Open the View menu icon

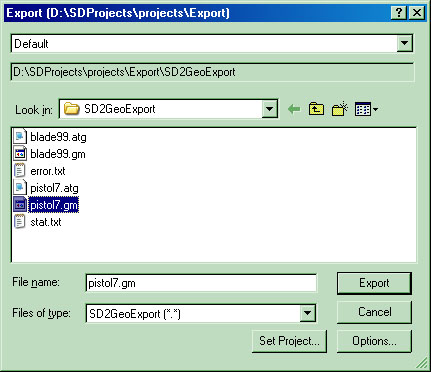[366, 109]
